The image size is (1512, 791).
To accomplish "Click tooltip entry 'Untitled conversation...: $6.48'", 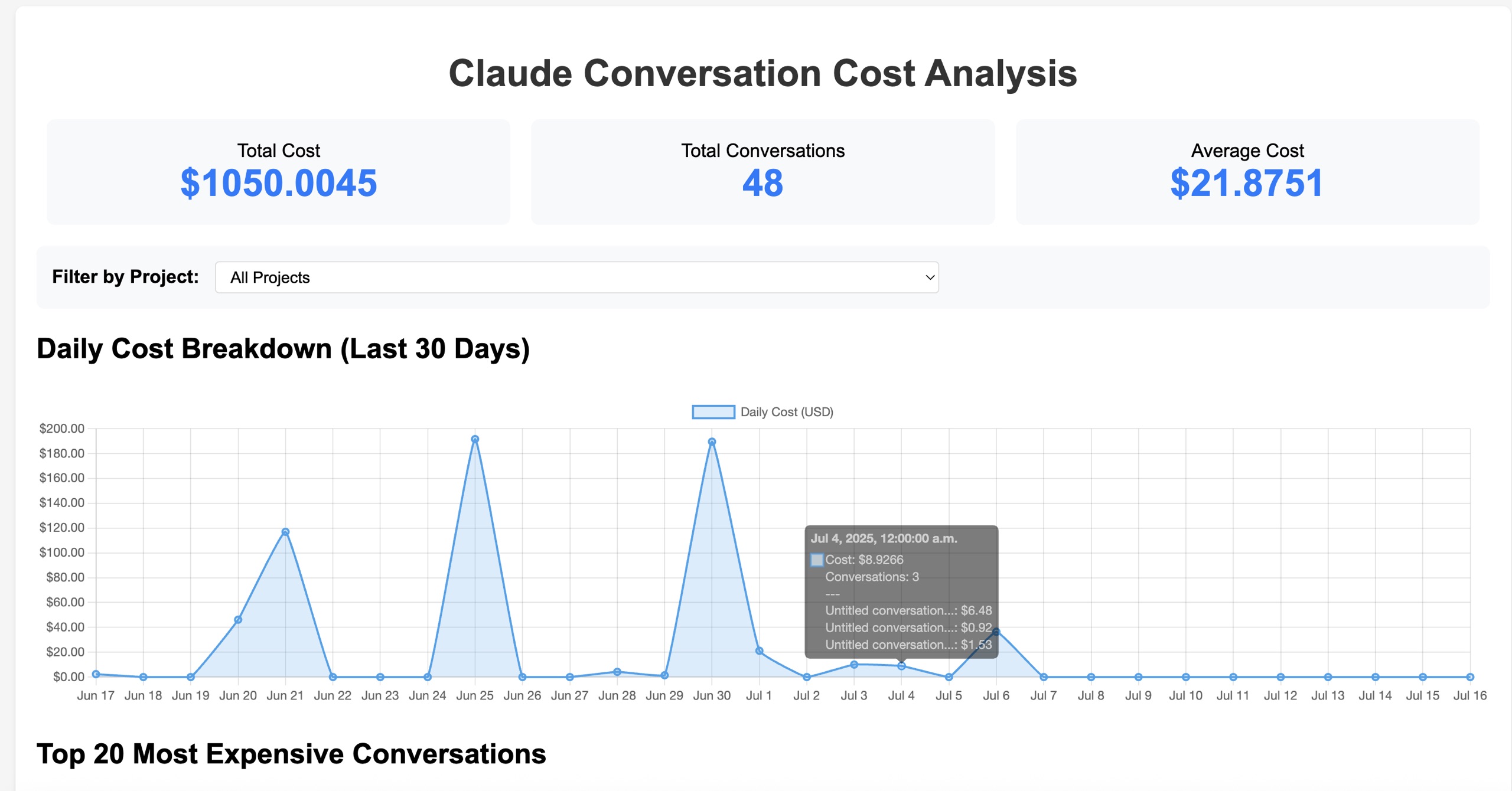I will pos(908,610).
